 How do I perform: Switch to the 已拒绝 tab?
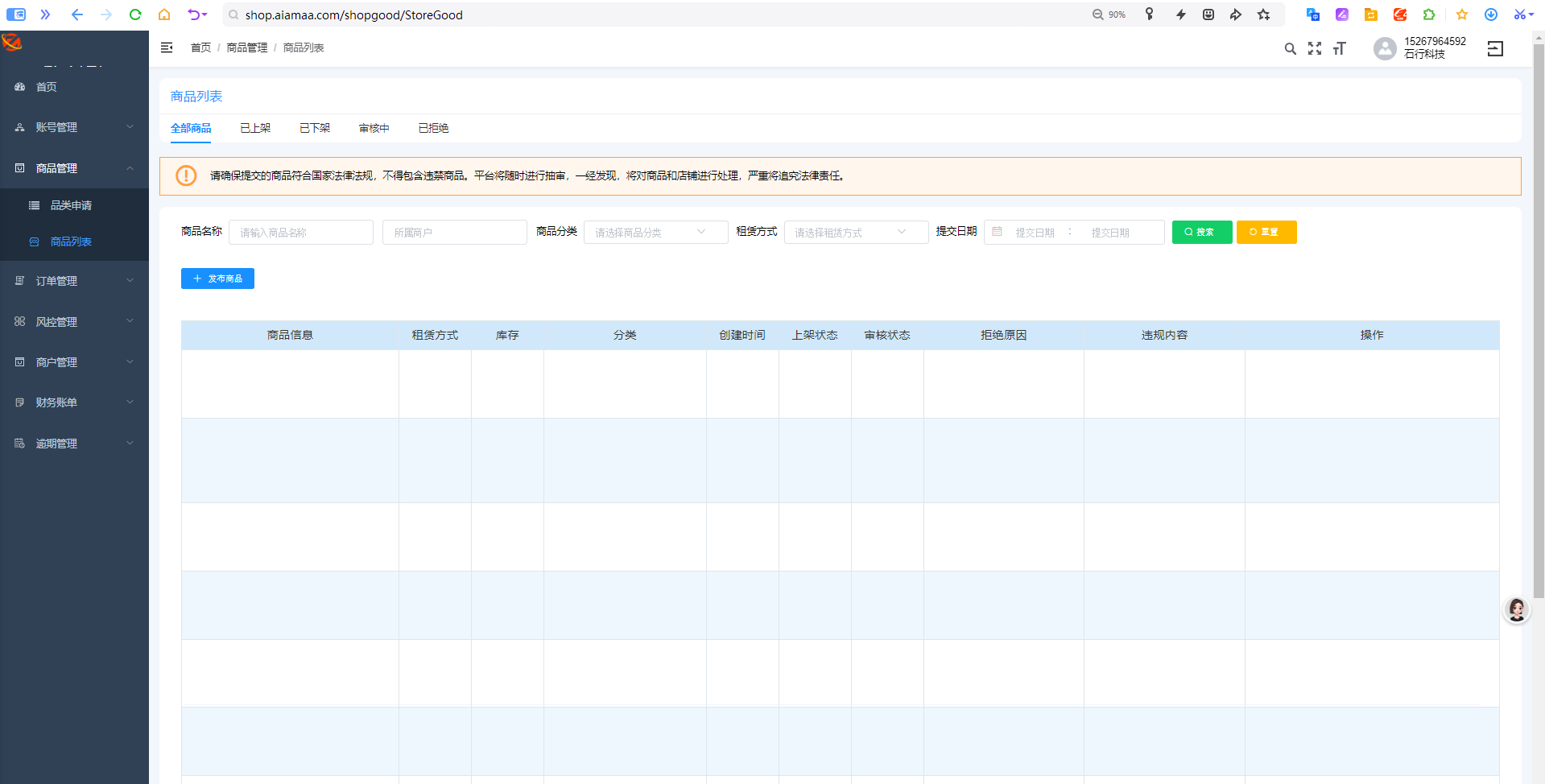pyautogui.click(x=434, y=129)
